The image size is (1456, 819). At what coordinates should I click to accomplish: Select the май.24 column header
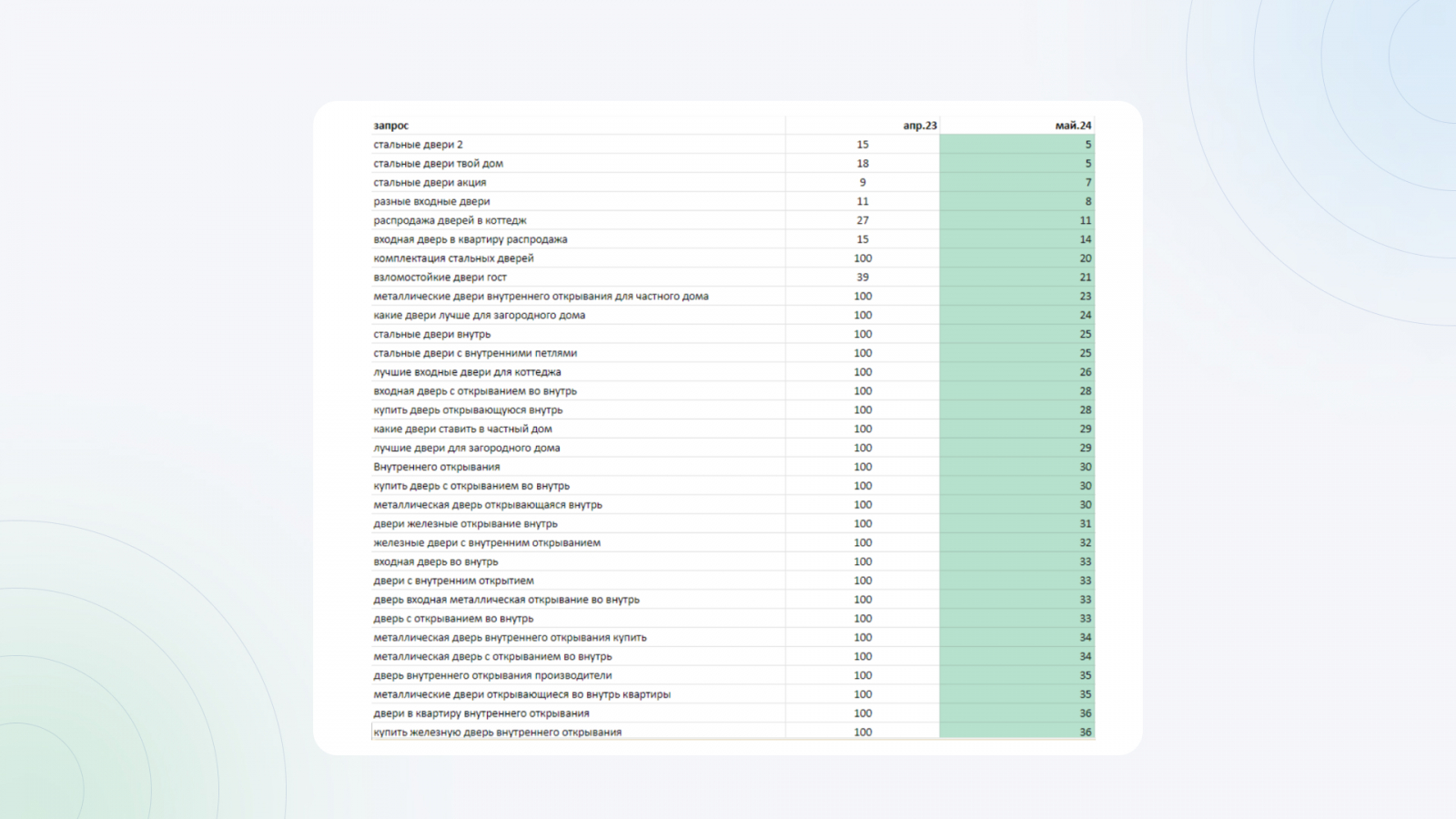1016,126
